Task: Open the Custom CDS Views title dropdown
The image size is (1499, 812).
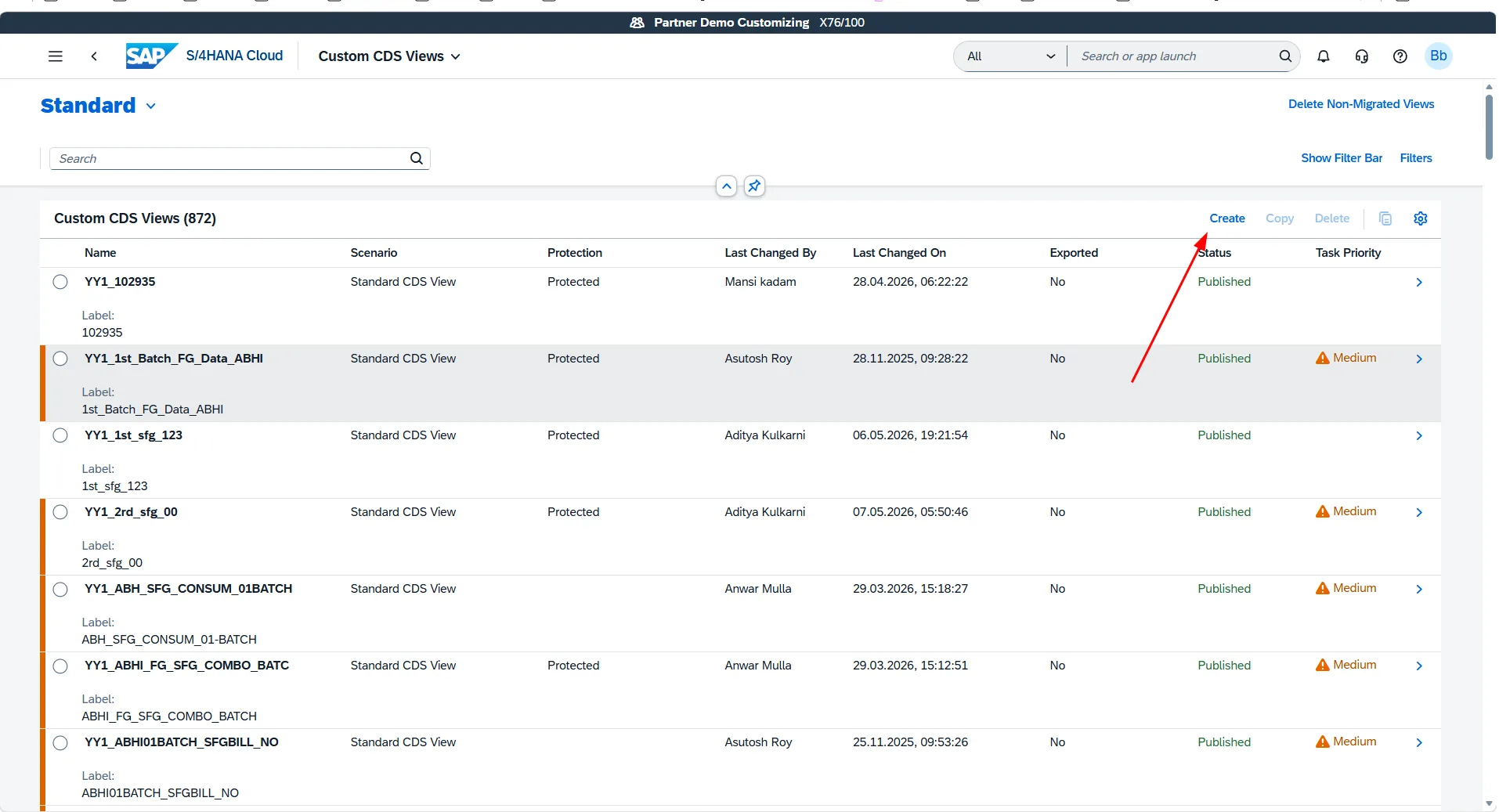Action: (x=389, y=56)
